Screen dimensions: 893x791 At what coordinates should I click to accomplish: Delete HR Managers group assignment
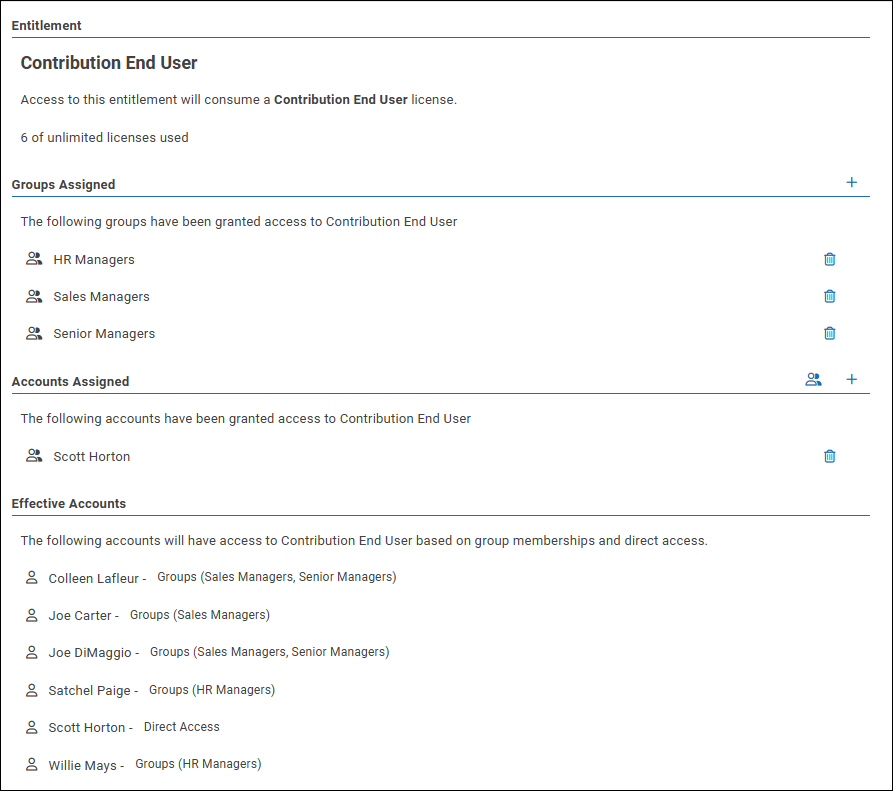click(x=829, y=259)
